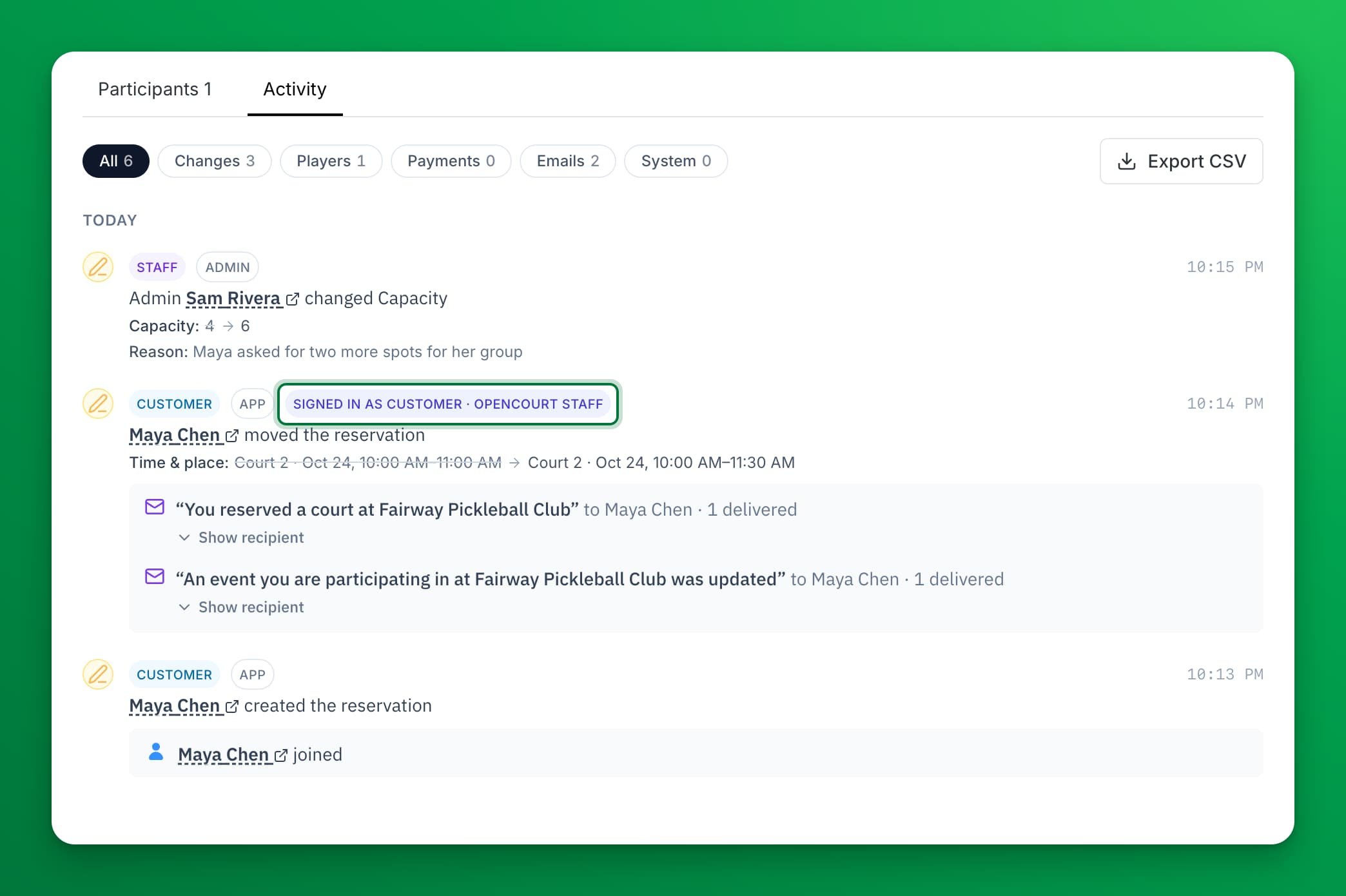Click the TODAY section heading

(x=110, y=220)
